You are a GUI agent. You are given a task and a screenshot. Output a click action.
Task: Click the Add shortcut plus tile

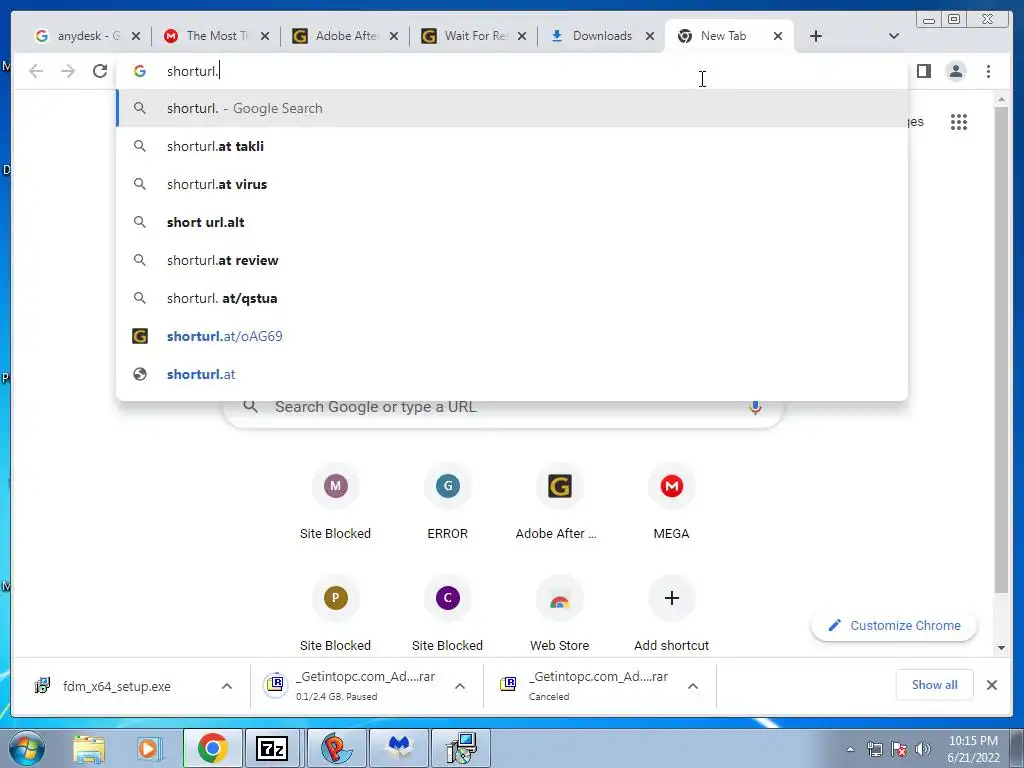pyautogui.click(x=671, y=615)
